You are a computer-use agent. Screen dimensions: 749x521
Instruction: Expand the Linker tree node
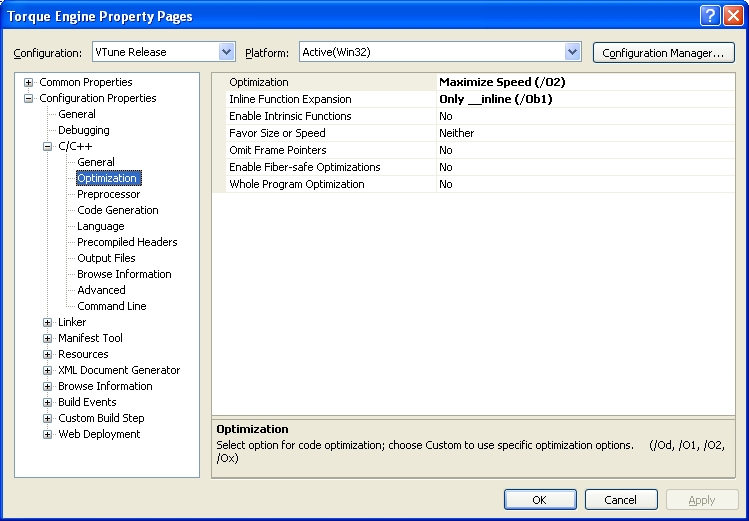48,322
